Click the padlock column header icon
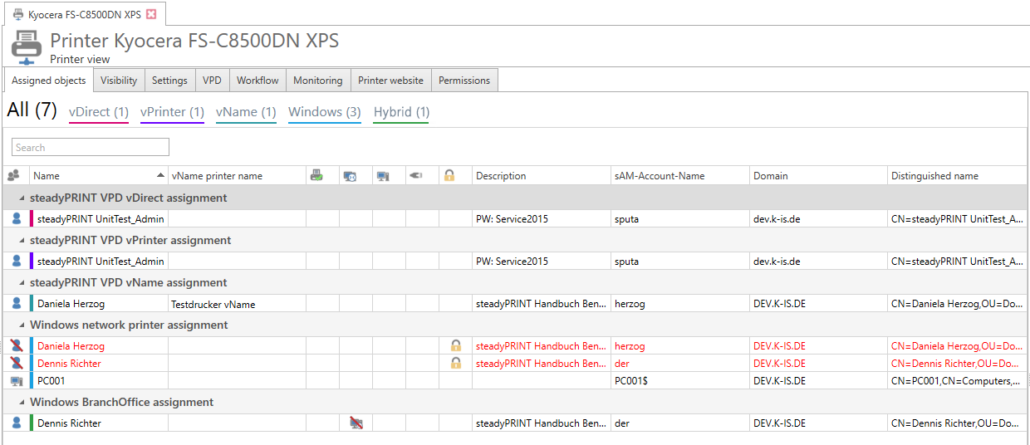Screen dimensions: 1030x445 [449, 176]
